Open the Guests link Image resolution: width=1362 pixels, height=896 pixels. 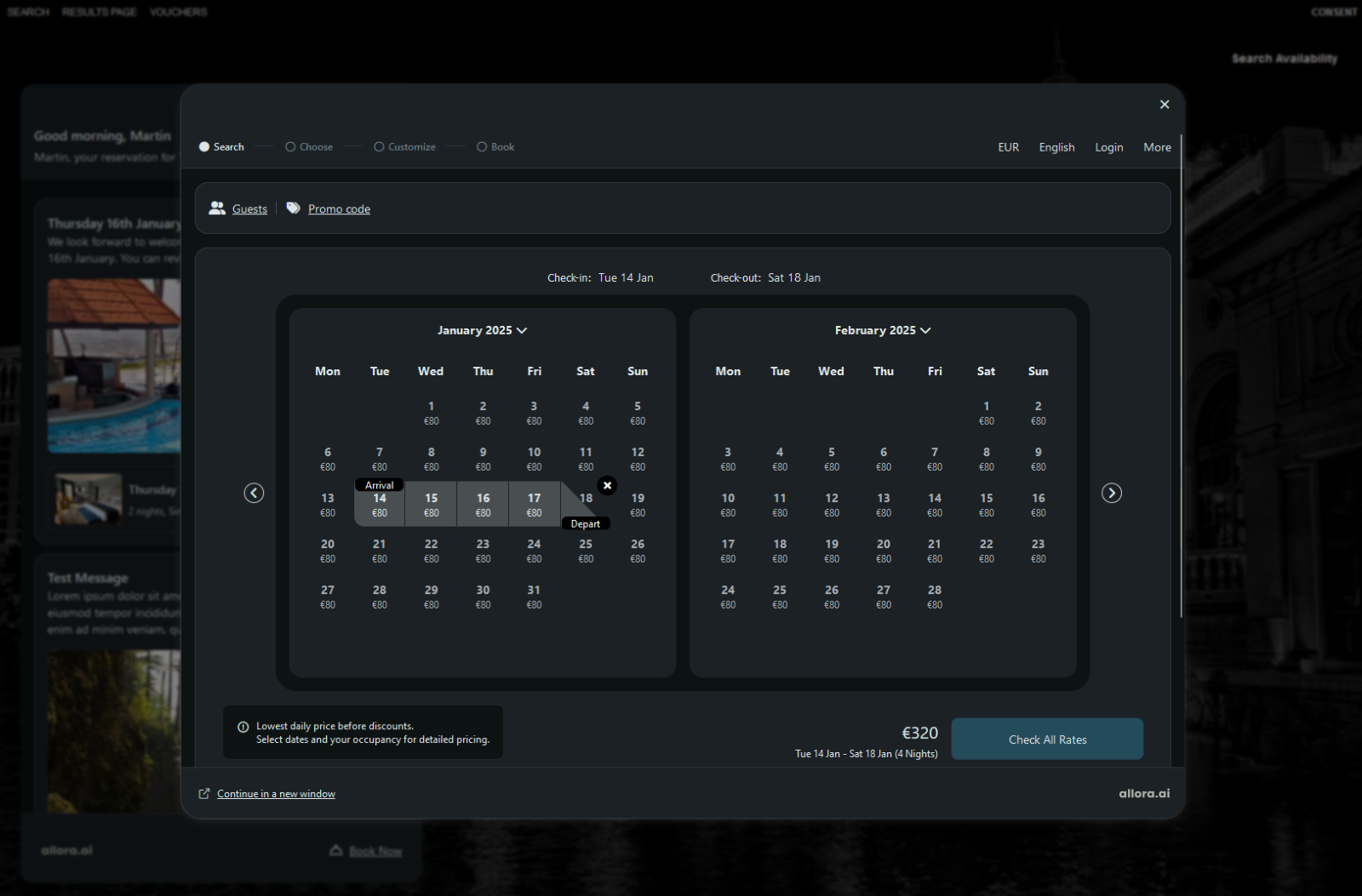point(249,208)
